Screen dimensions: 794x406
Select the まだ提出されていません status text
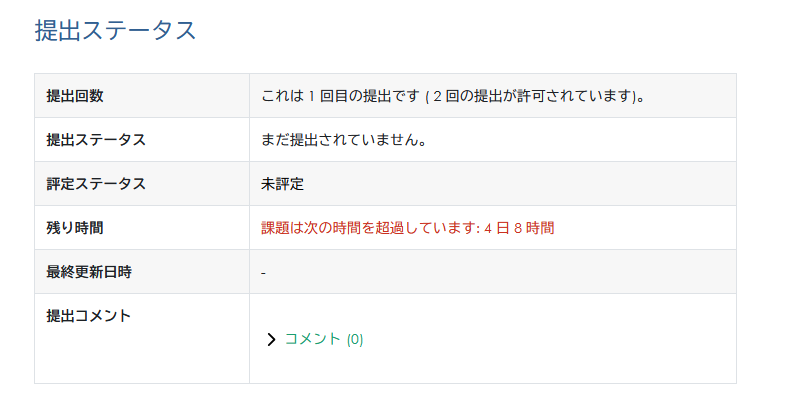[344, 140]
